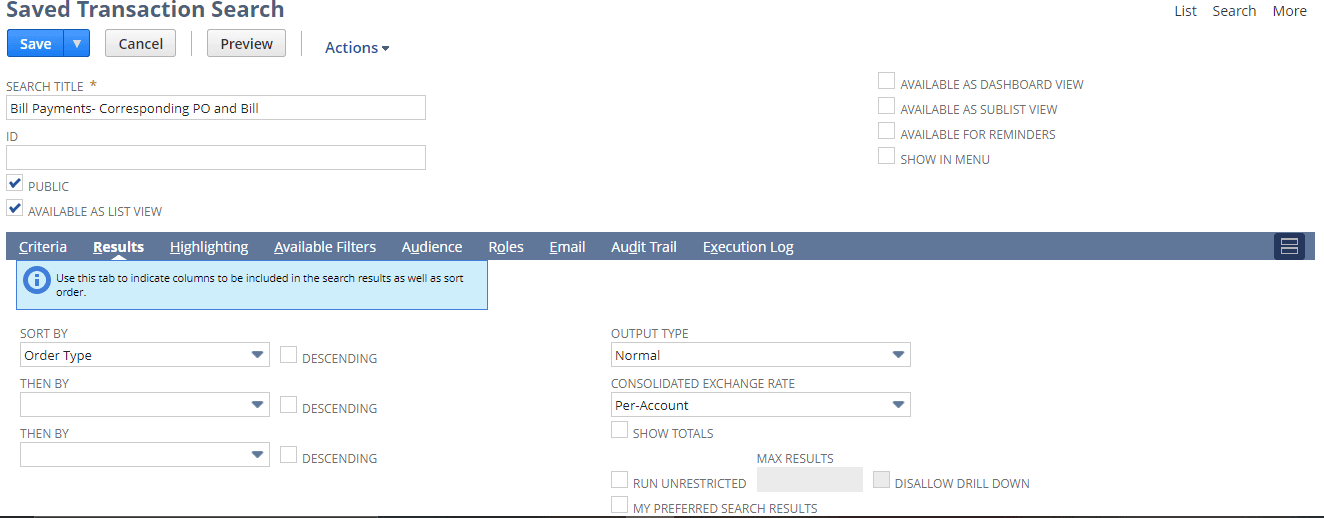Click the Save button

(x=35, y=43)
